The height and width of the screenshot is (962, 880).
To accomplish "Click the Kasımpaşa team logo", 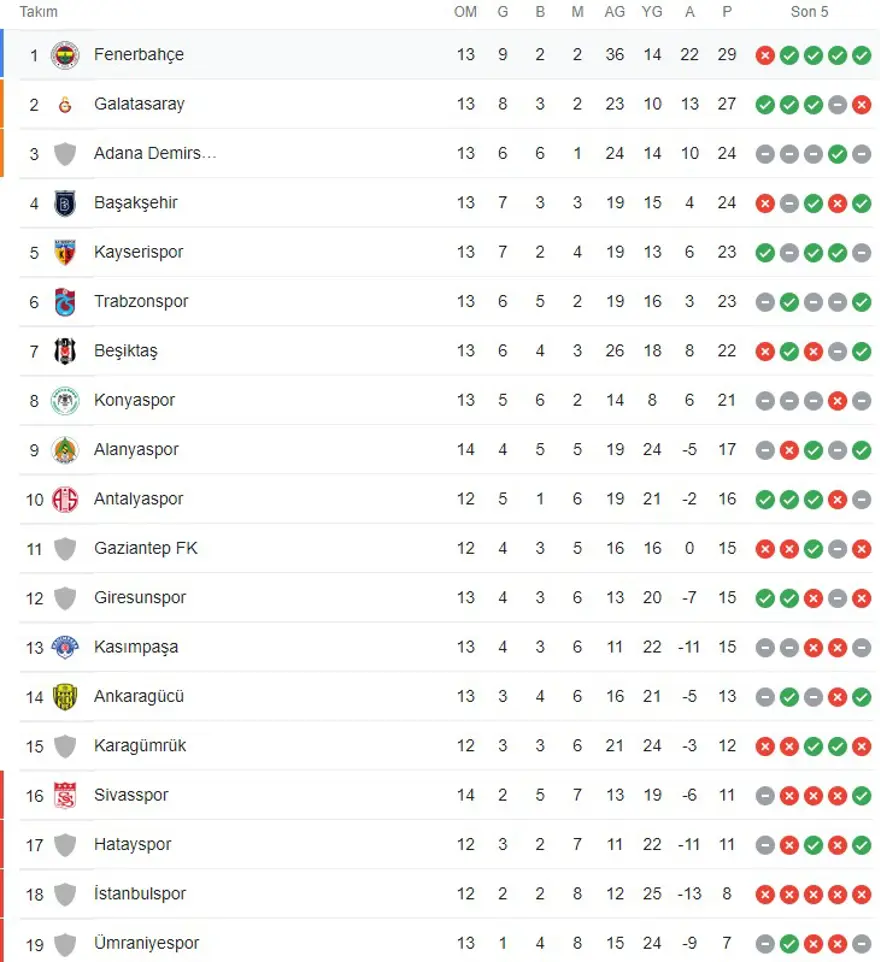I will click(65, 647).
